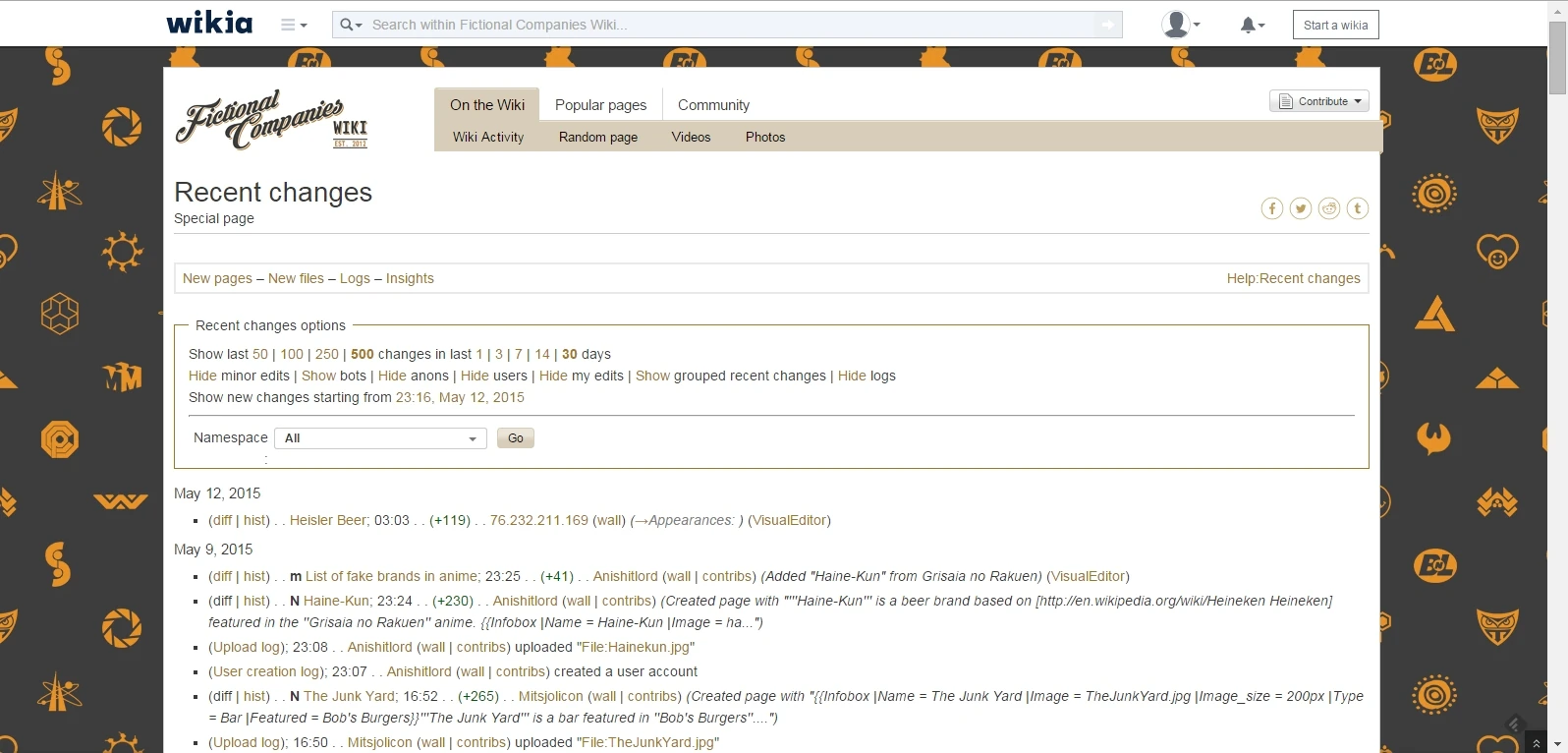Open the Heisler Beer page link

[x=328, y=520]
